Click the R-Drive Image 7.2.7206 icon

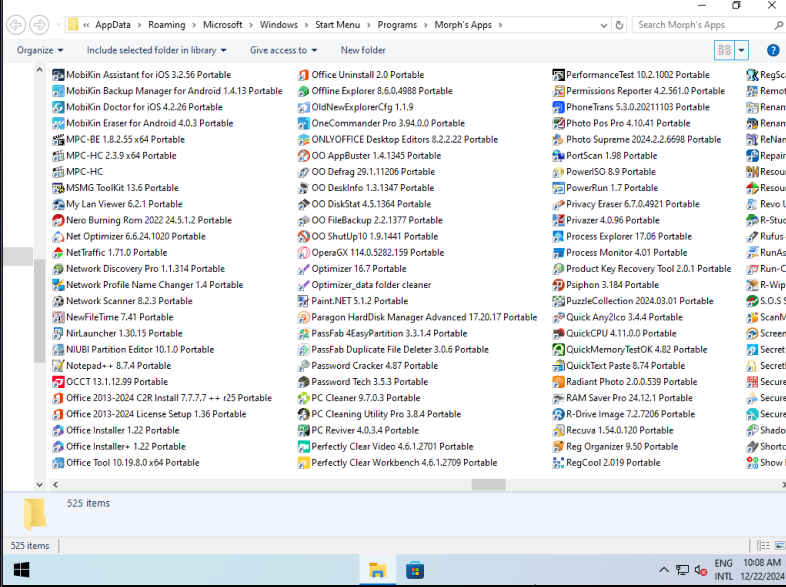coord(558,414)
